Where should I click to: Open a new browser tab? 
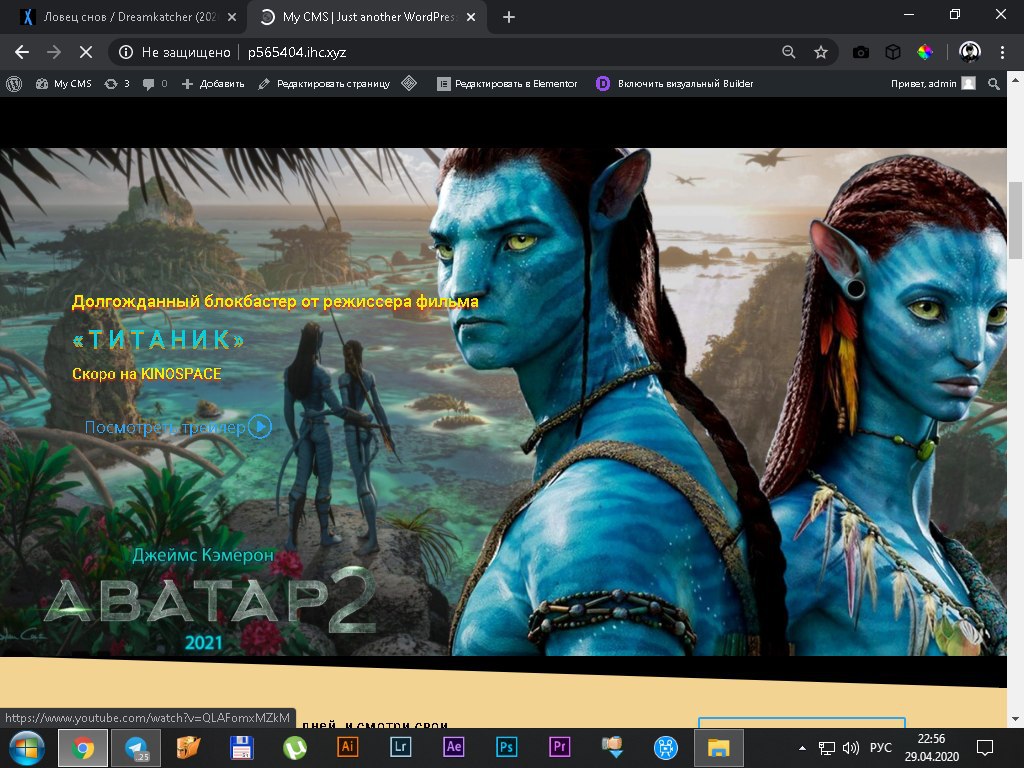[509, 18]
